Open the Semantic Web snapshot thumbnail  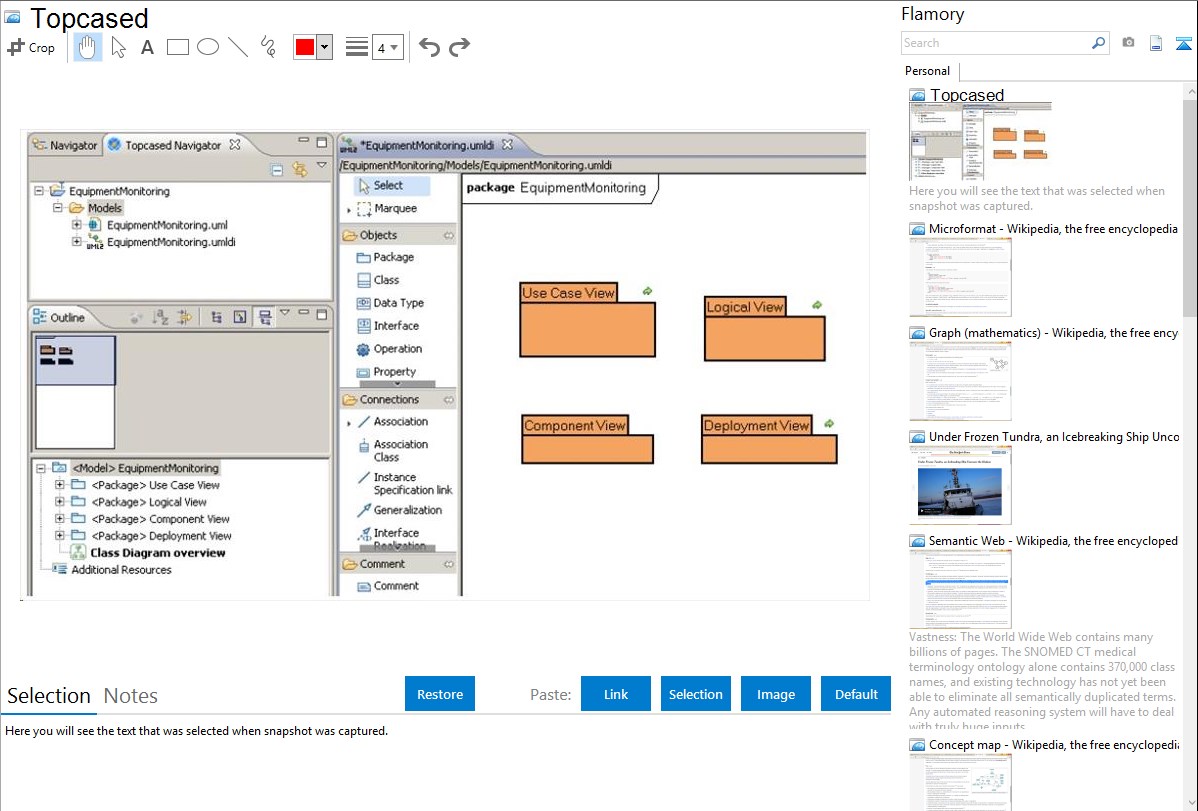pos(960,589)
